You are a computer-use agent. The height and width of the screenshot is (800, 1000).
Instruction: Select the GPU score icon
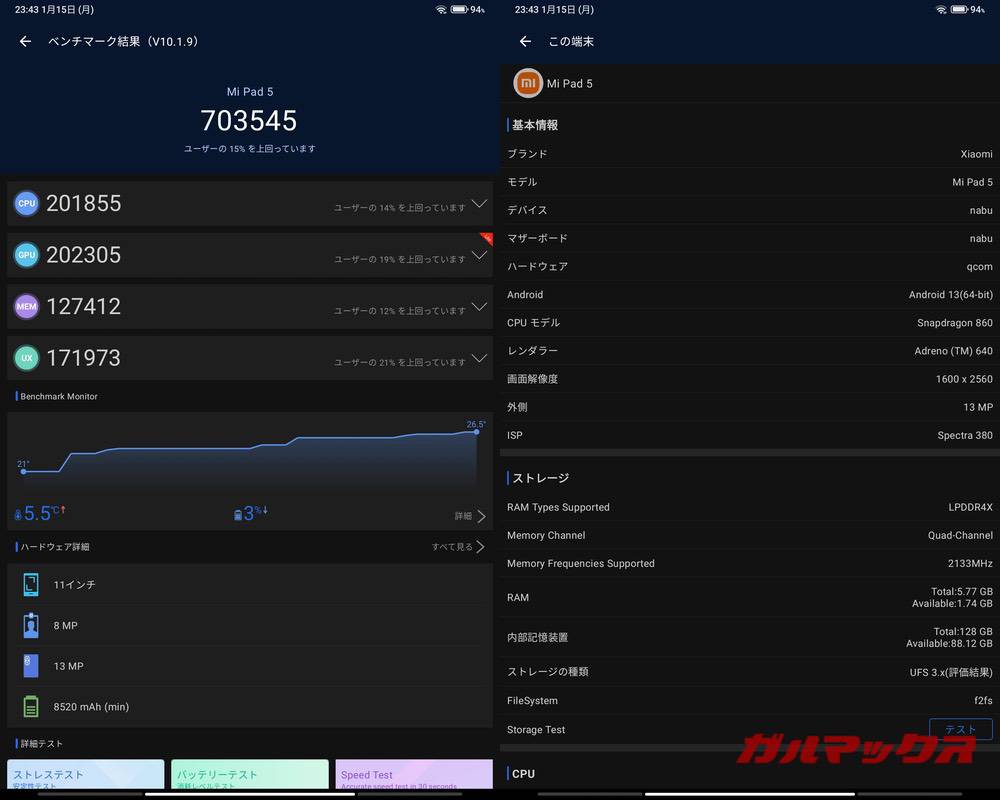coord(26,255)
